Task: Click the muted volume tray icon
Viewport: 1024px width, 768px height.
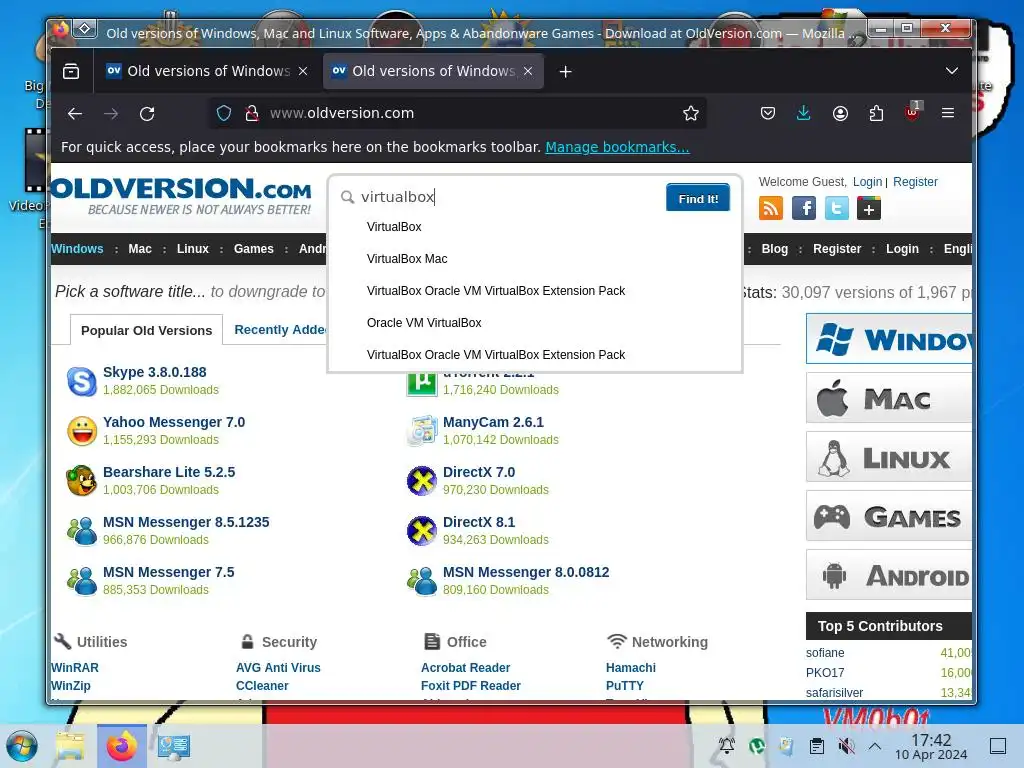Action: pos(846,746)
